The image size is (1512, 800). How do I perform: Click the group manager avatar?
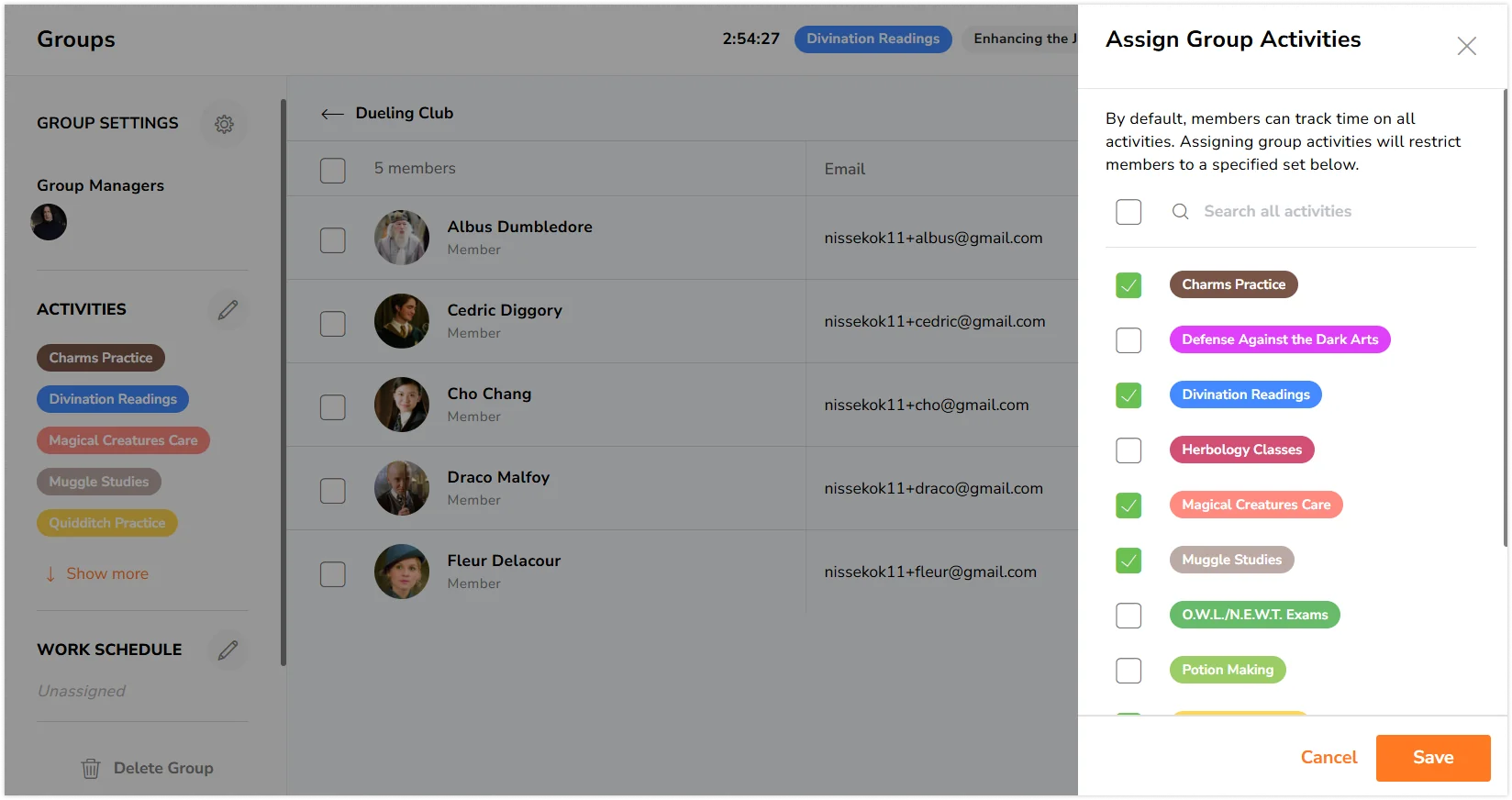(49, 222)
